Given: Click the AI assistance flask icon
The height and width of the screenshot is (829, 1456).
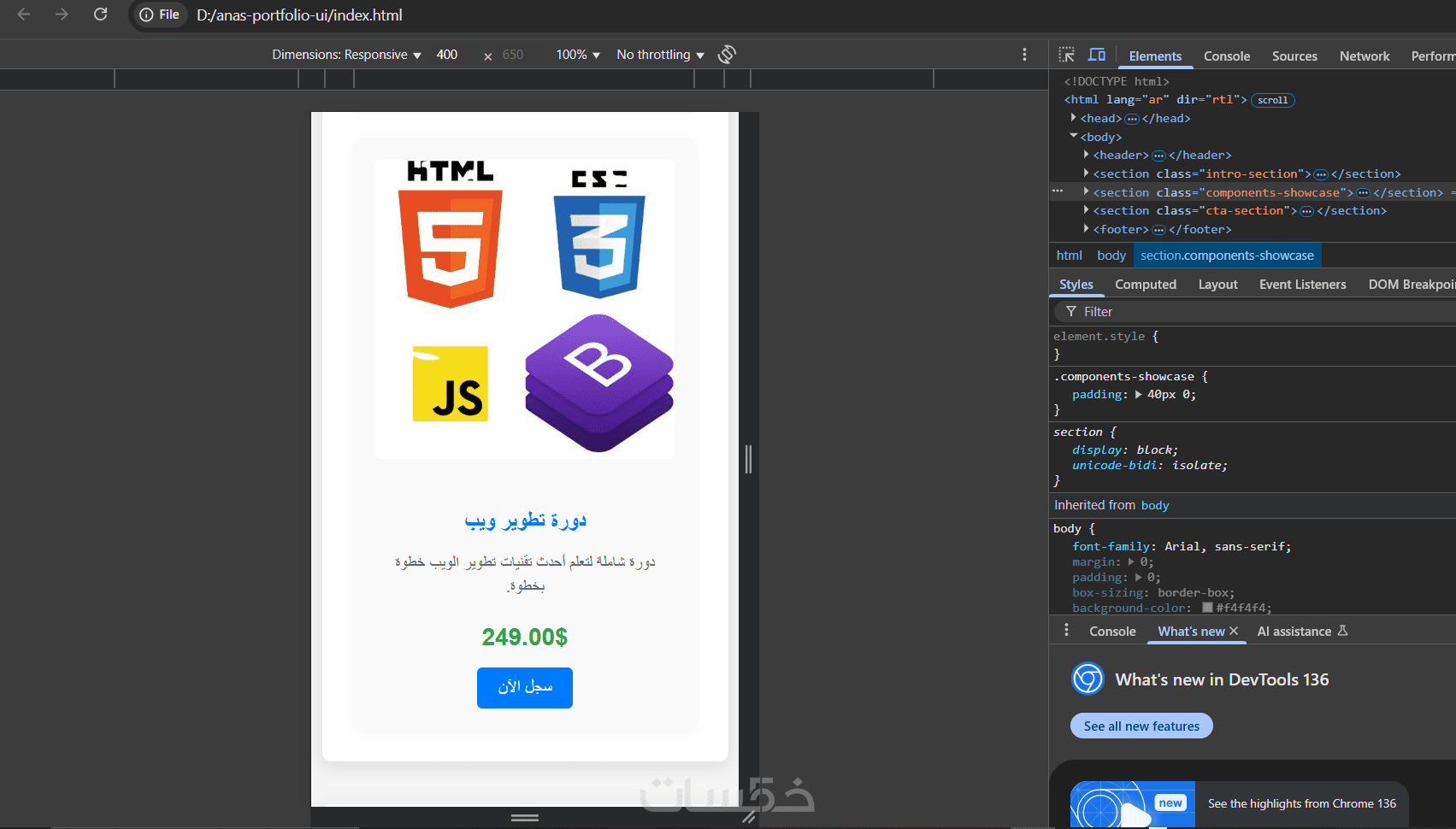Looking at the screenshot, I should 1342,631.
